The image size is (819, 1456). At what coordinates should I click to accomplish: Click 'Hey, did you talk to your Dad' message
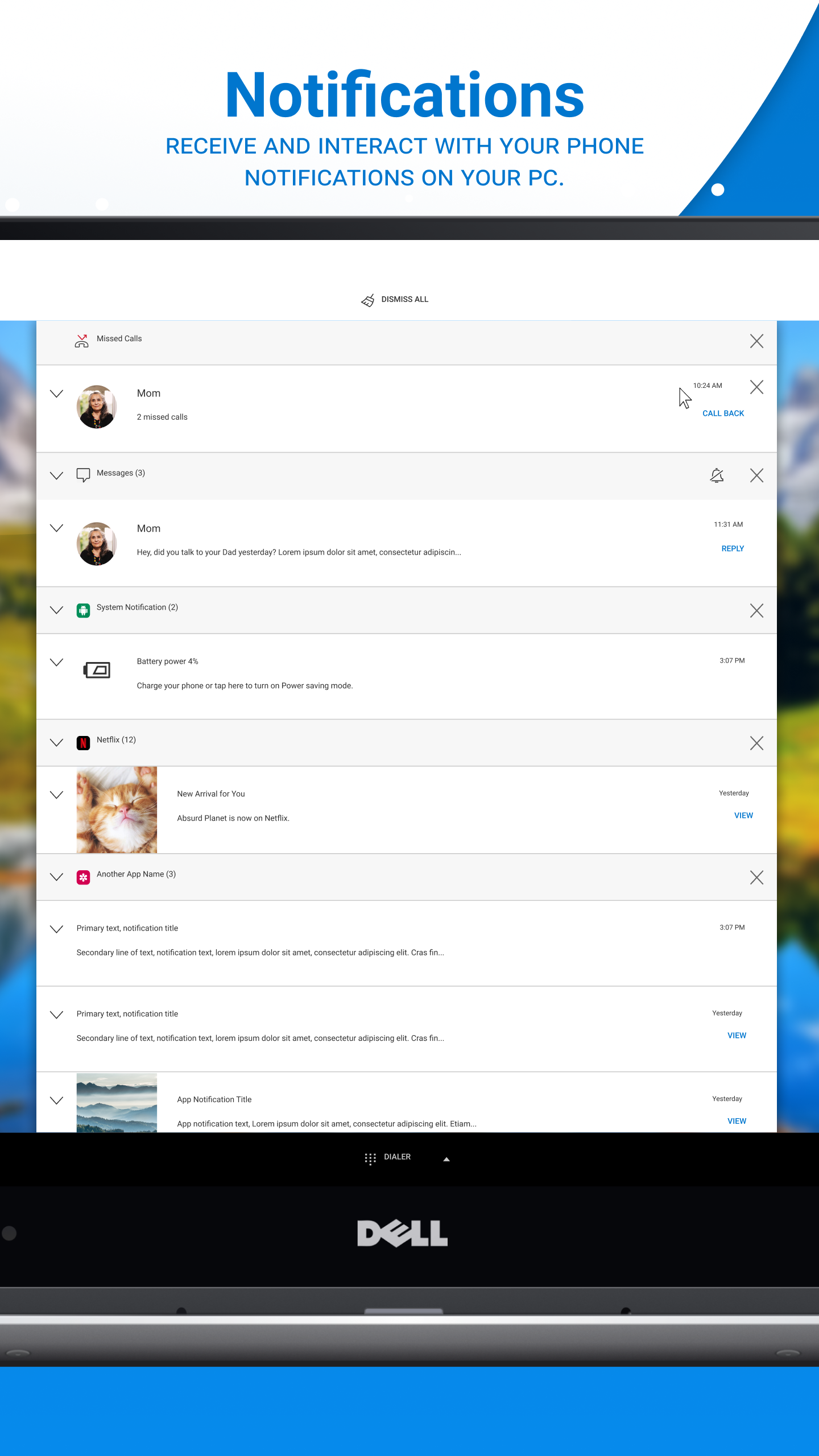point(299,552)
